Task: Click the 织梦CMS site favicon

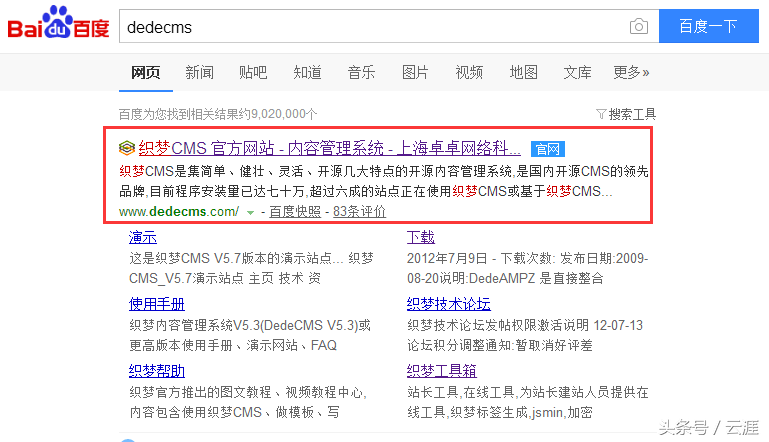Action: tap(127, 148)
